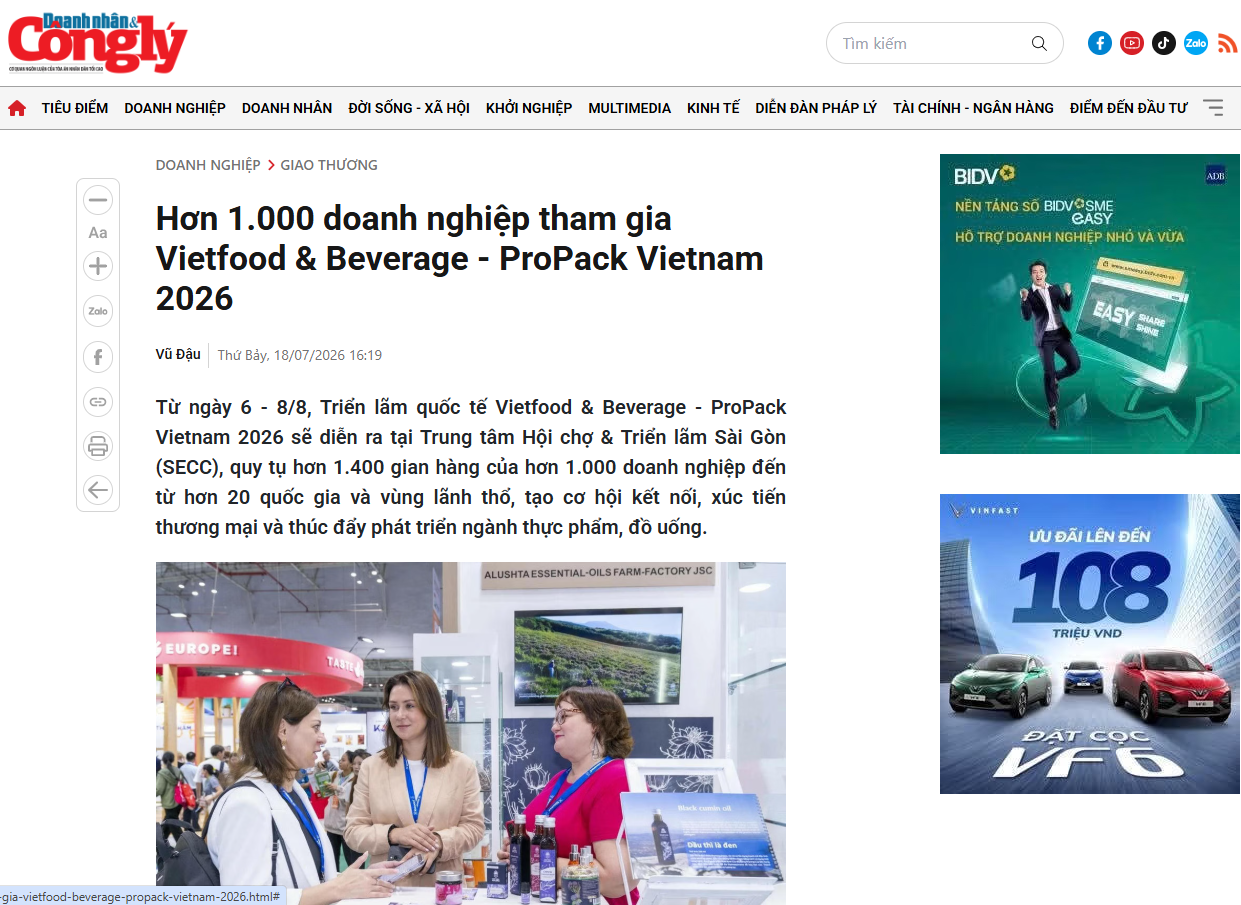This screenshot has width=1241, height=905.
Task: Open the RSS feed icon
Action: click(x=1227, y=43)
